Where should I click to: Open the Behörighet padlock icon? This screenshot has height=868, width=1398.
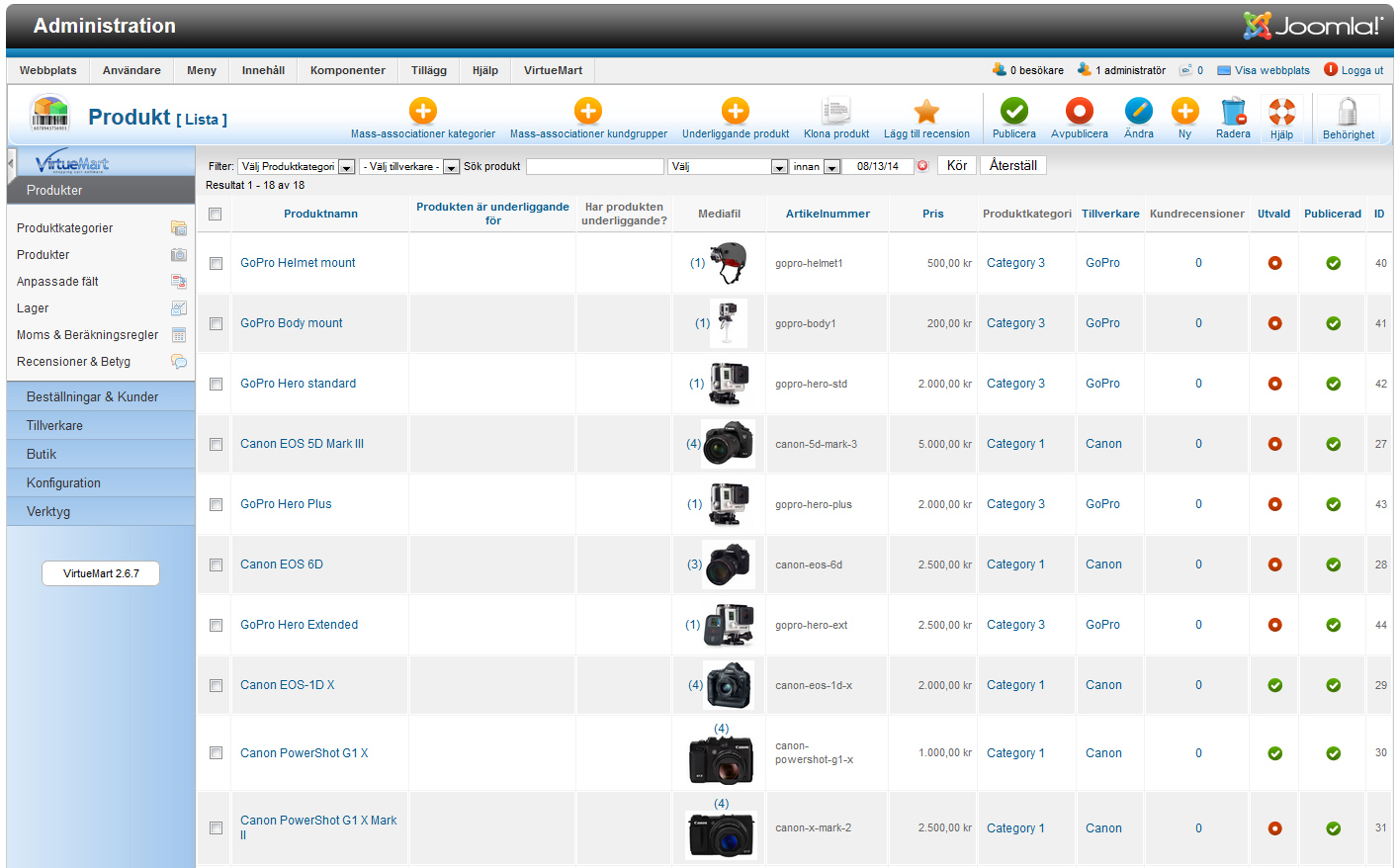[1348, 111]
